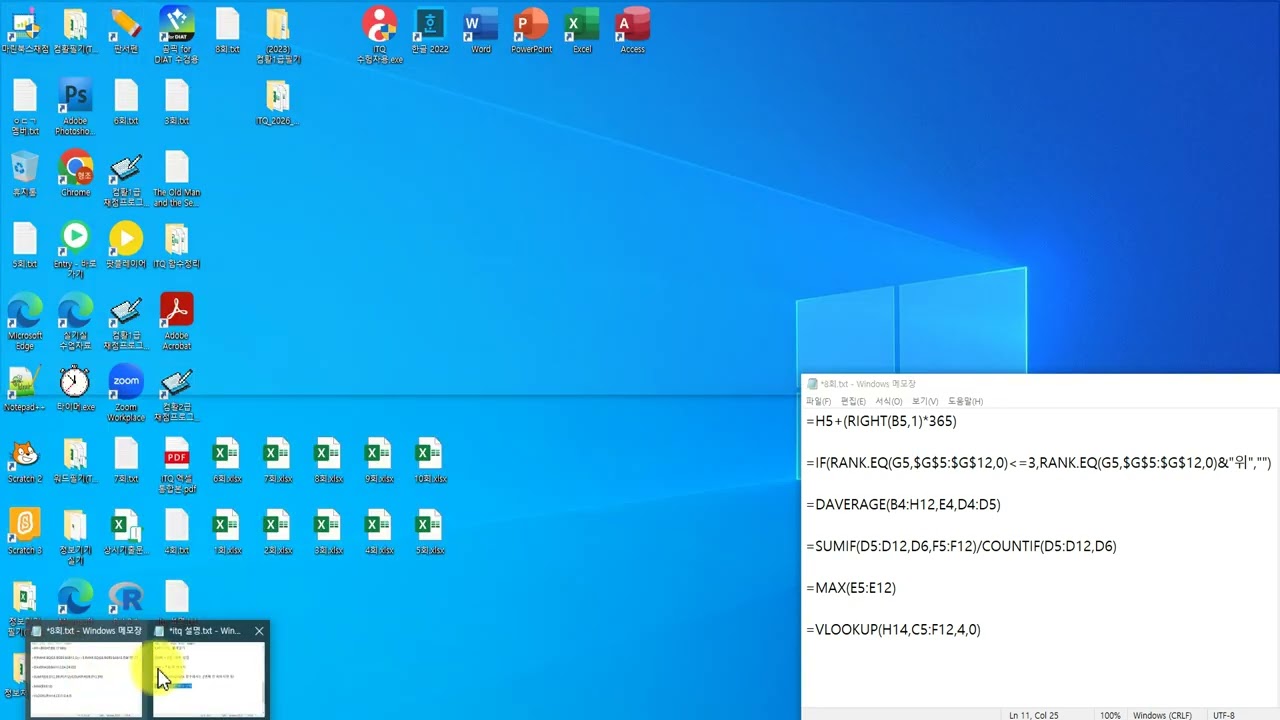Screen dimensions: 1280x720
Task: Select the (2023) 컴활1급필기 folder
Action: coord(278,34)
